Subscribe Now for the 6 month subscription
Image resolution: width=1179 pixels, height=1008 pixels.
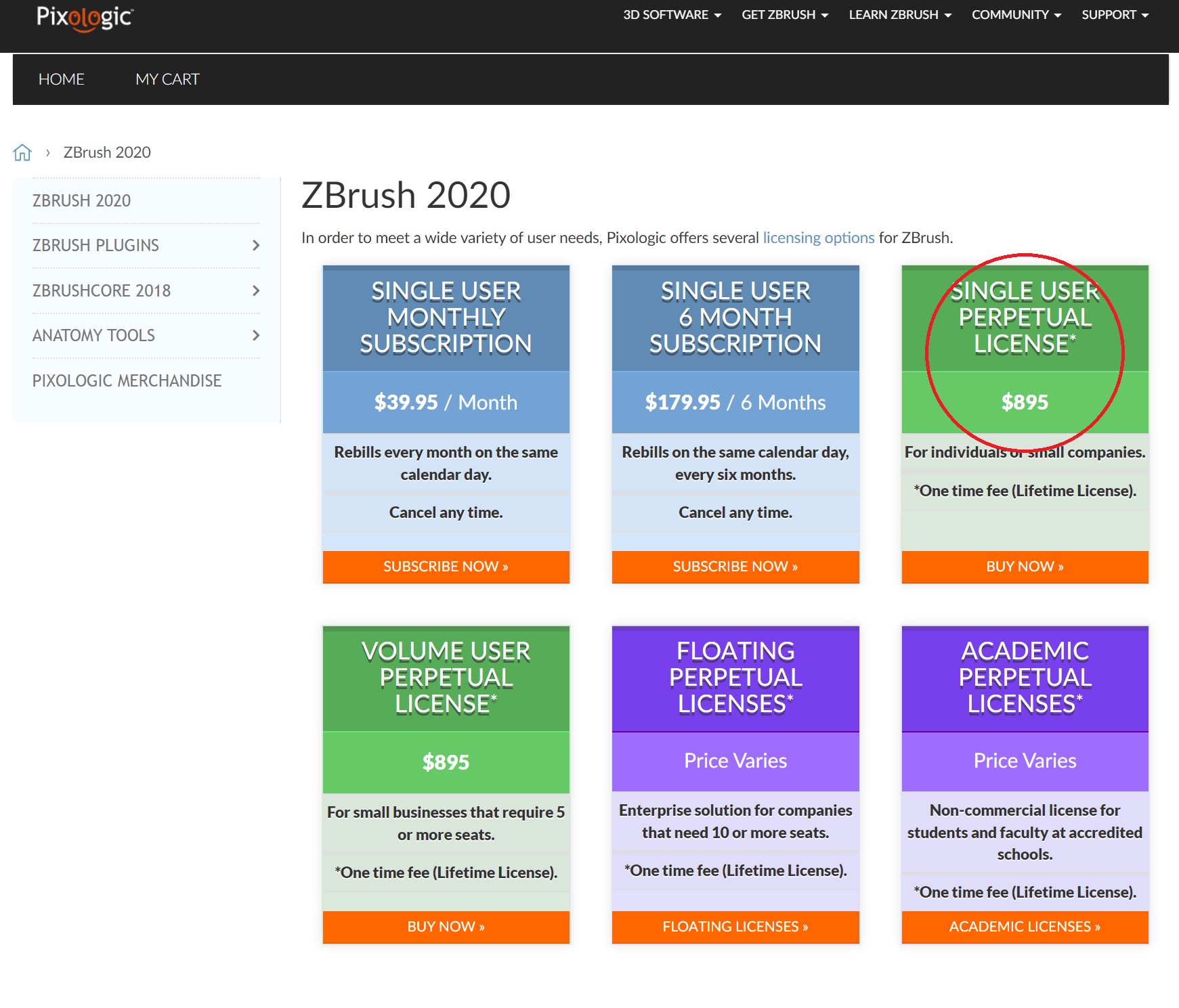coord(735,567)
